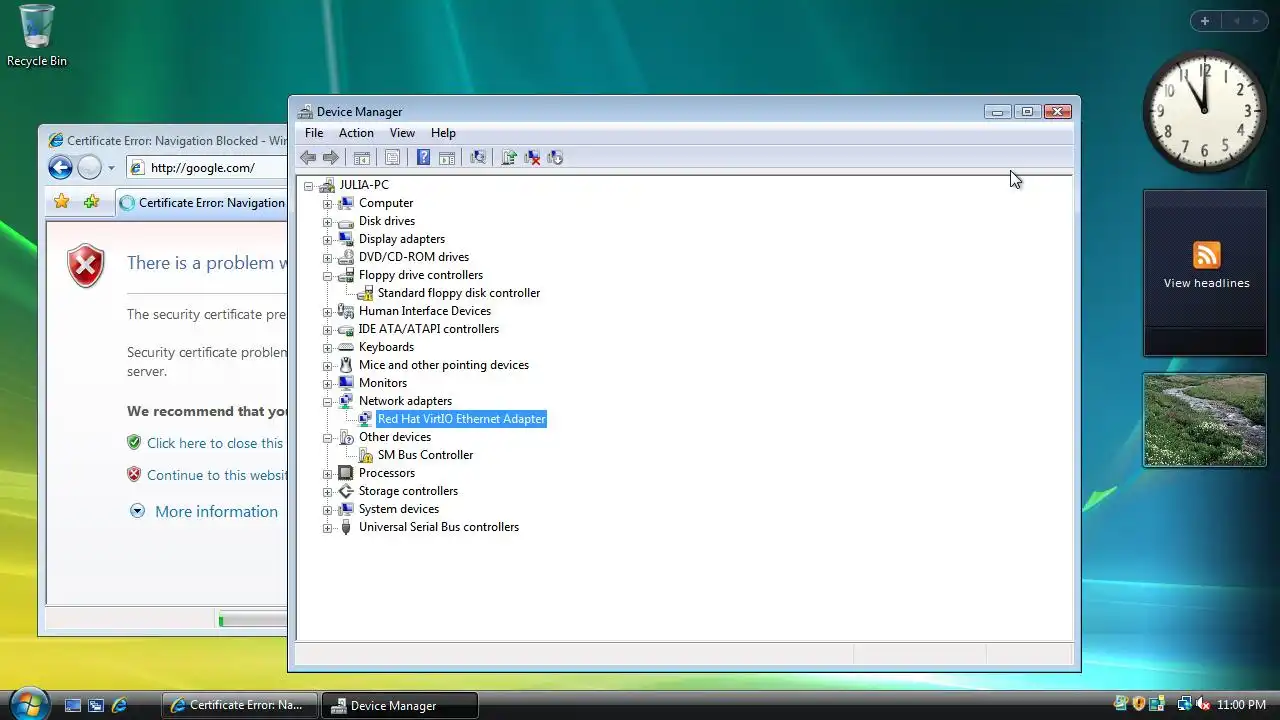Click the JULIA-PC computer icon in tree
The image size is (1280, 720).
coord(327,185)
